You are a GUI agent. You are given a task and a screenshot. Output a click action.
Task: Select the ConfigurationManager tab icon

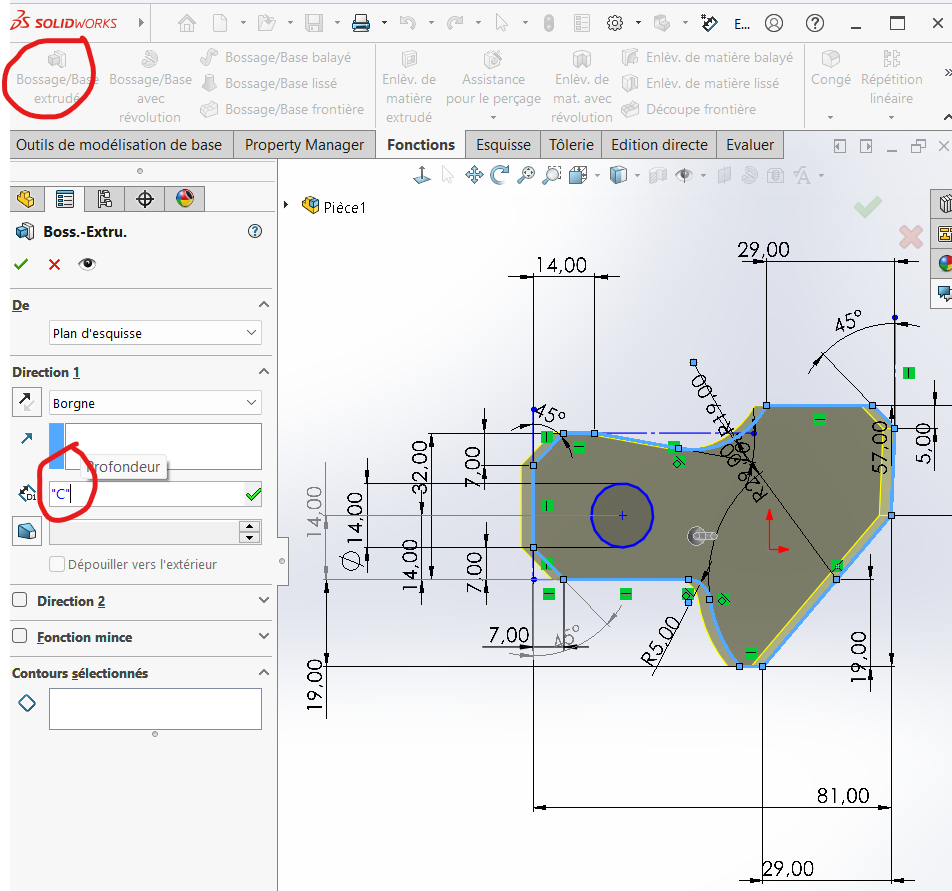(104, 199)
